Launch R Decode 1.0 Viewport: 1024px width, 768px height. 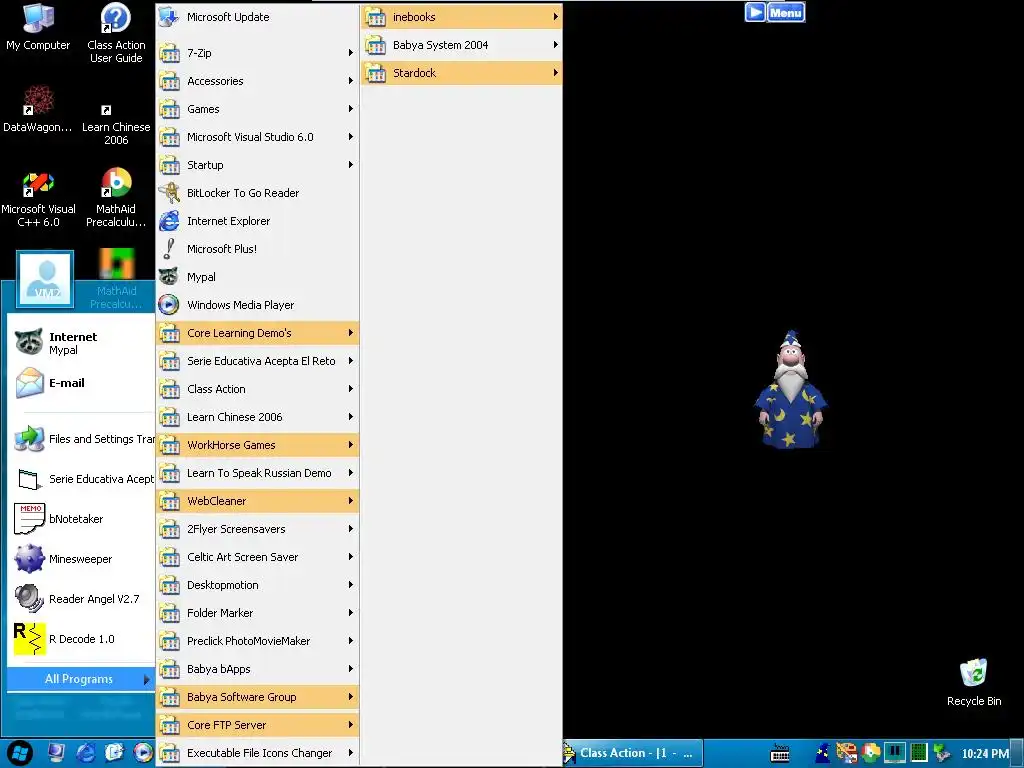(82, 639)
